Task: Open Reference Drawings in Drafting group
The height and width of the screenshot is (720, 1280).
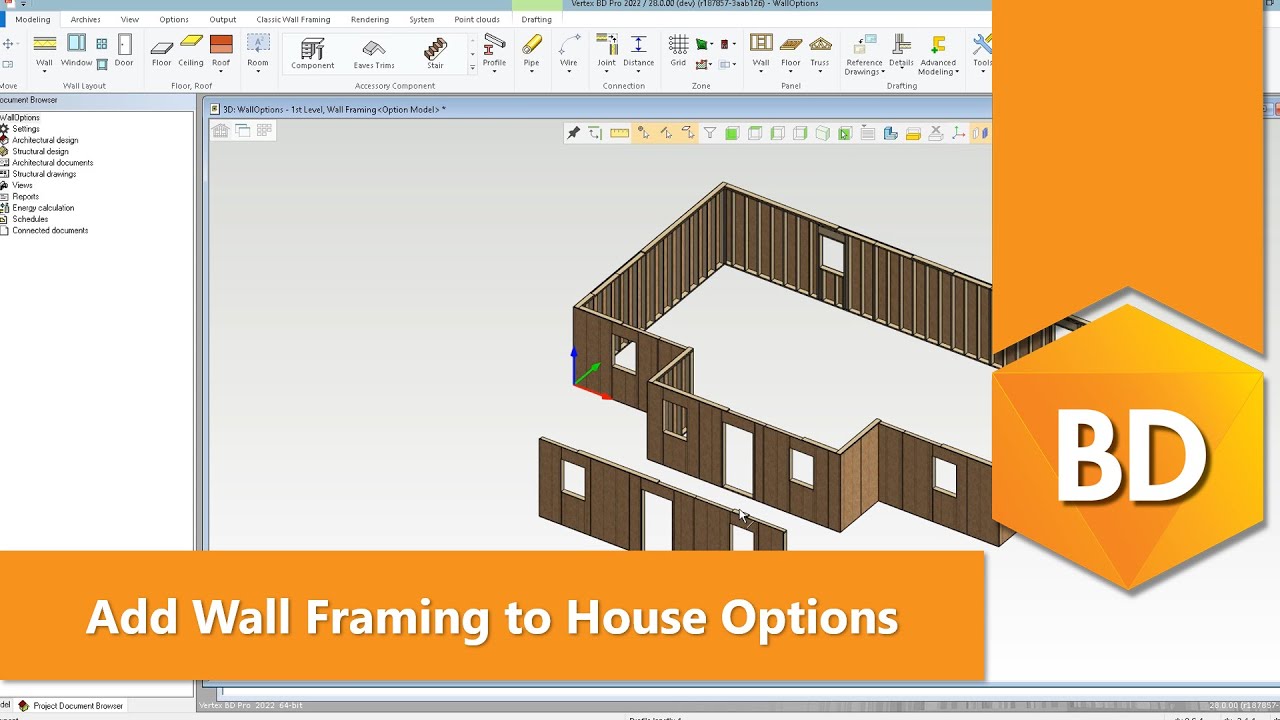Action: (864, 55)
